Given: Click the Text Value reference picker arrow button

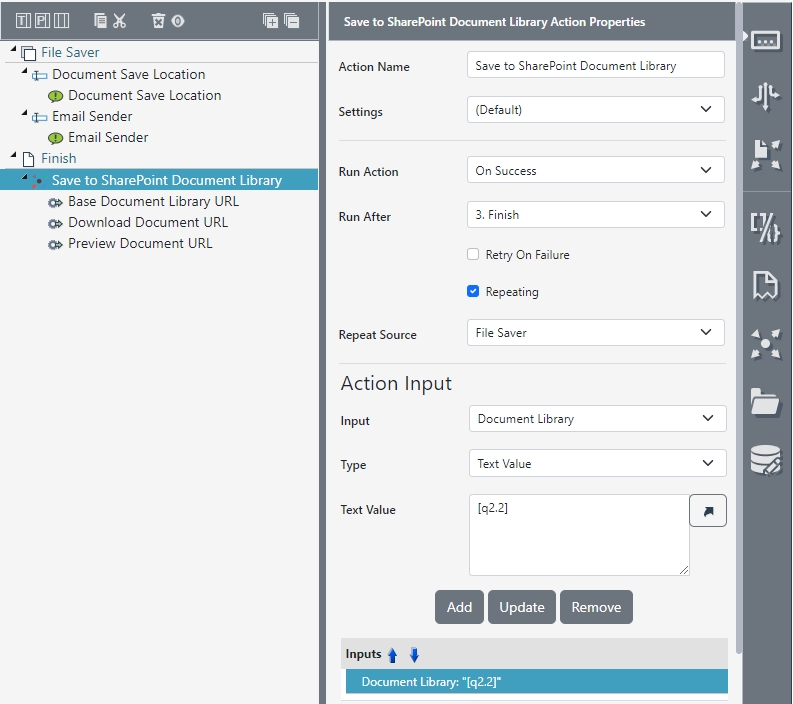Looking at the screenshot, I should tap(708, 511).
